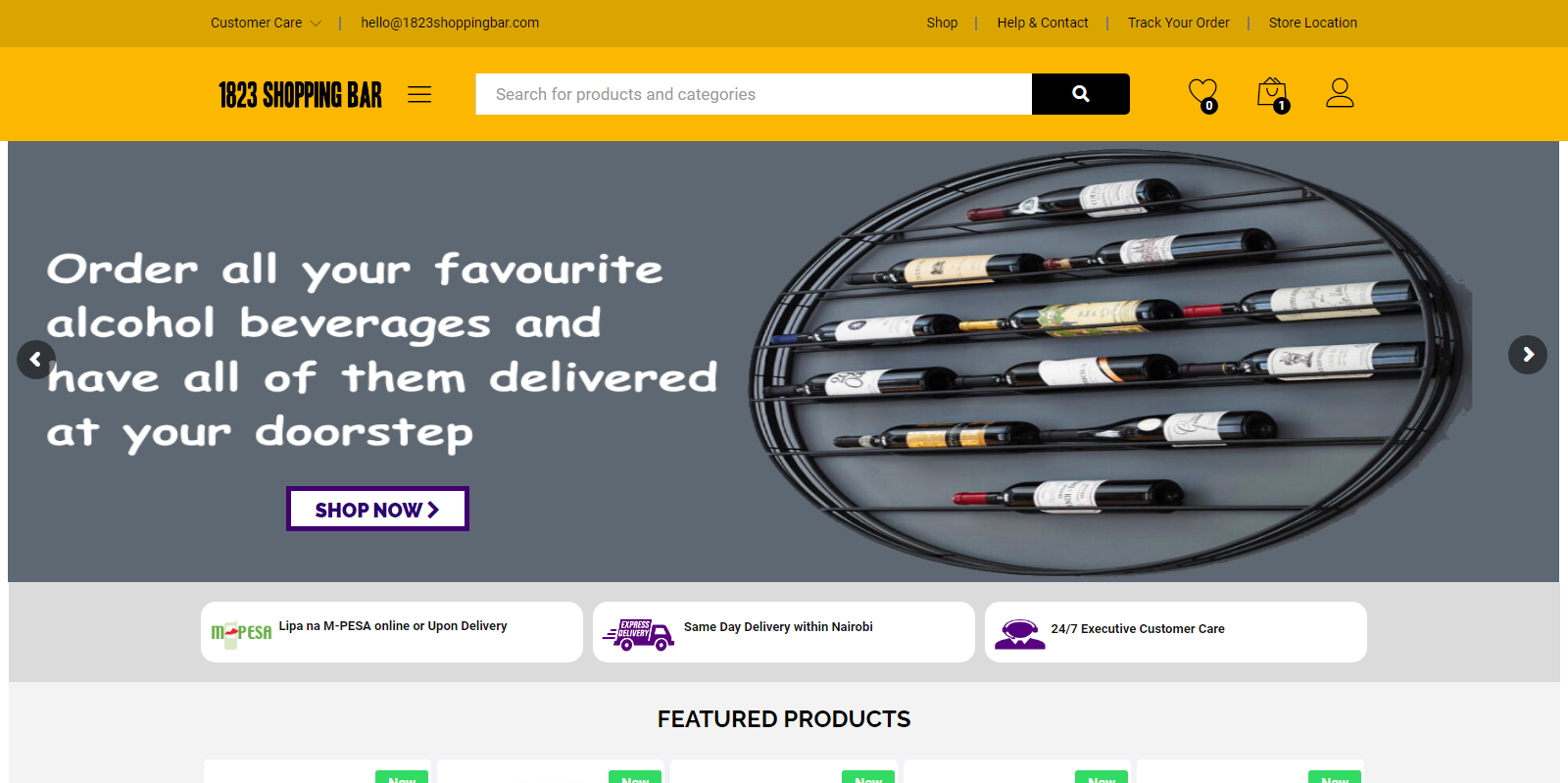The width and height of the screenshot is (1568, 783).
Task: Open the wishlist heart icon
Action: coord(1202,94)
